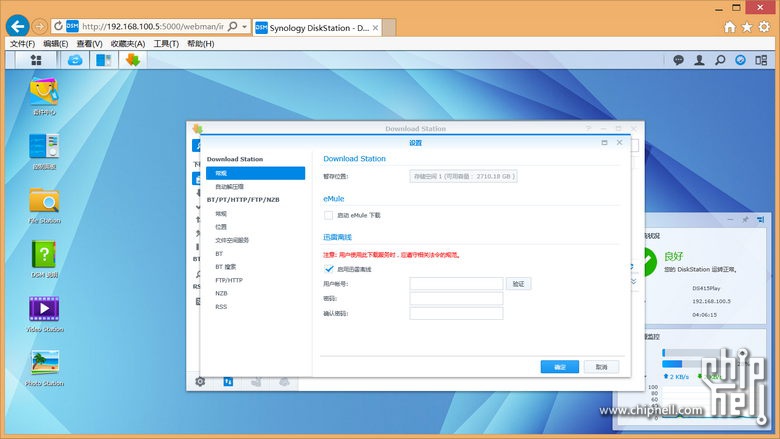
Task: Open the 查看(V) menu
Action: pyautogui.click(x=90, y=44)
